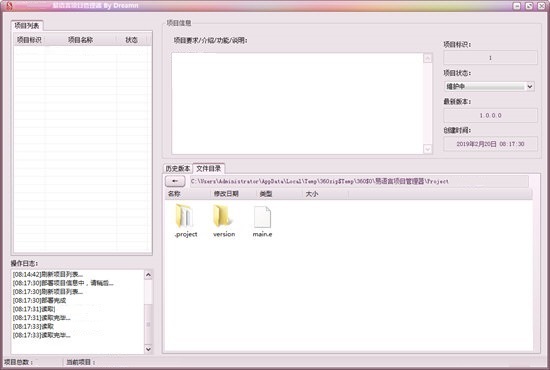This screenshot has height=370, width=550.
Task: Click the version folder name label
Action: point(224,234)
